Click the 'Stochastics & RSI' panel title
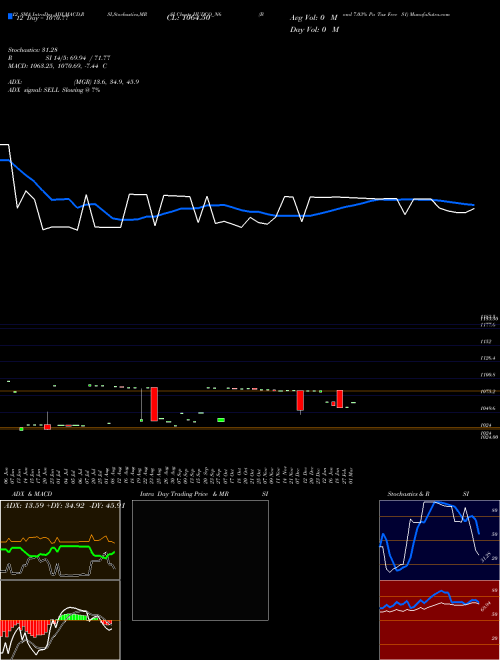Image resolution: width=500 pixels, height=660 pixels. coord(428,494)
